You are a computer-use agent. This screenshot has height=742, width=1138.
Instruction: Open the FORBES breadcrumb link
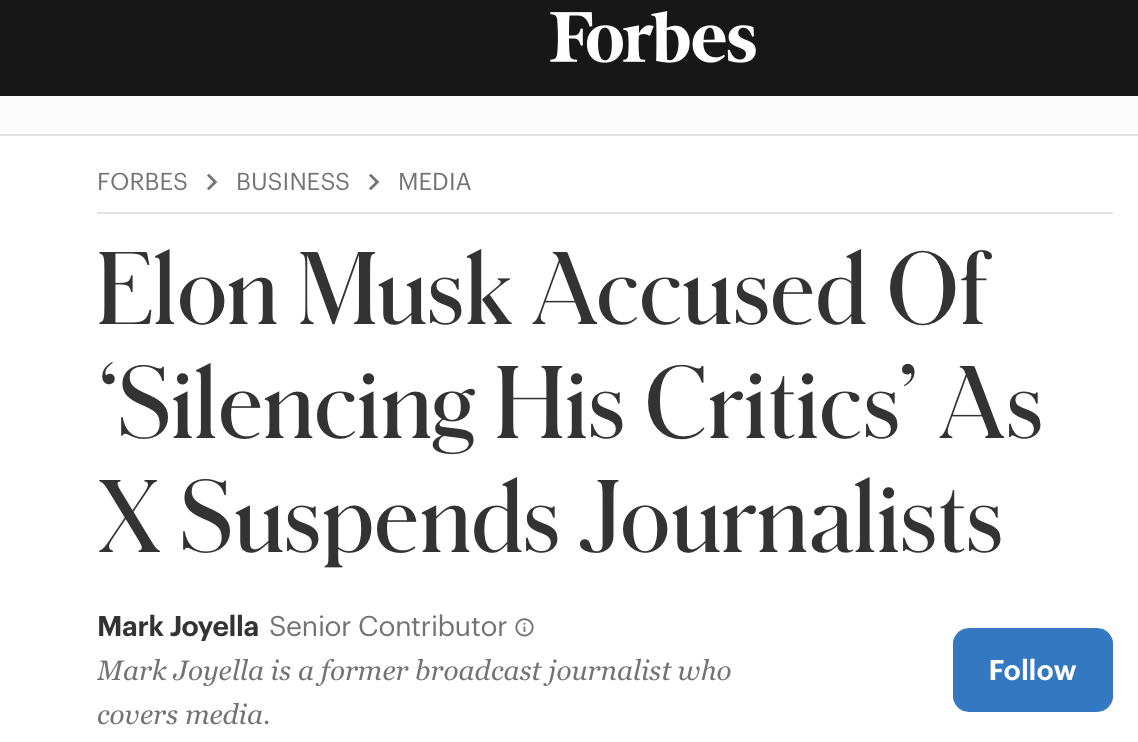(142, 182)
